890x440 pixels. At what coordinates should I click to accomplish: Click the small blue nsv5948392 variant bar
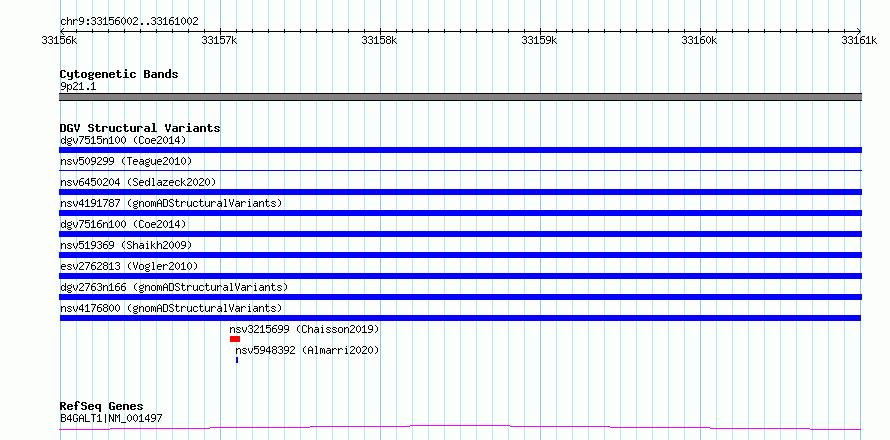pyautogui.click(x=237, y=360)
